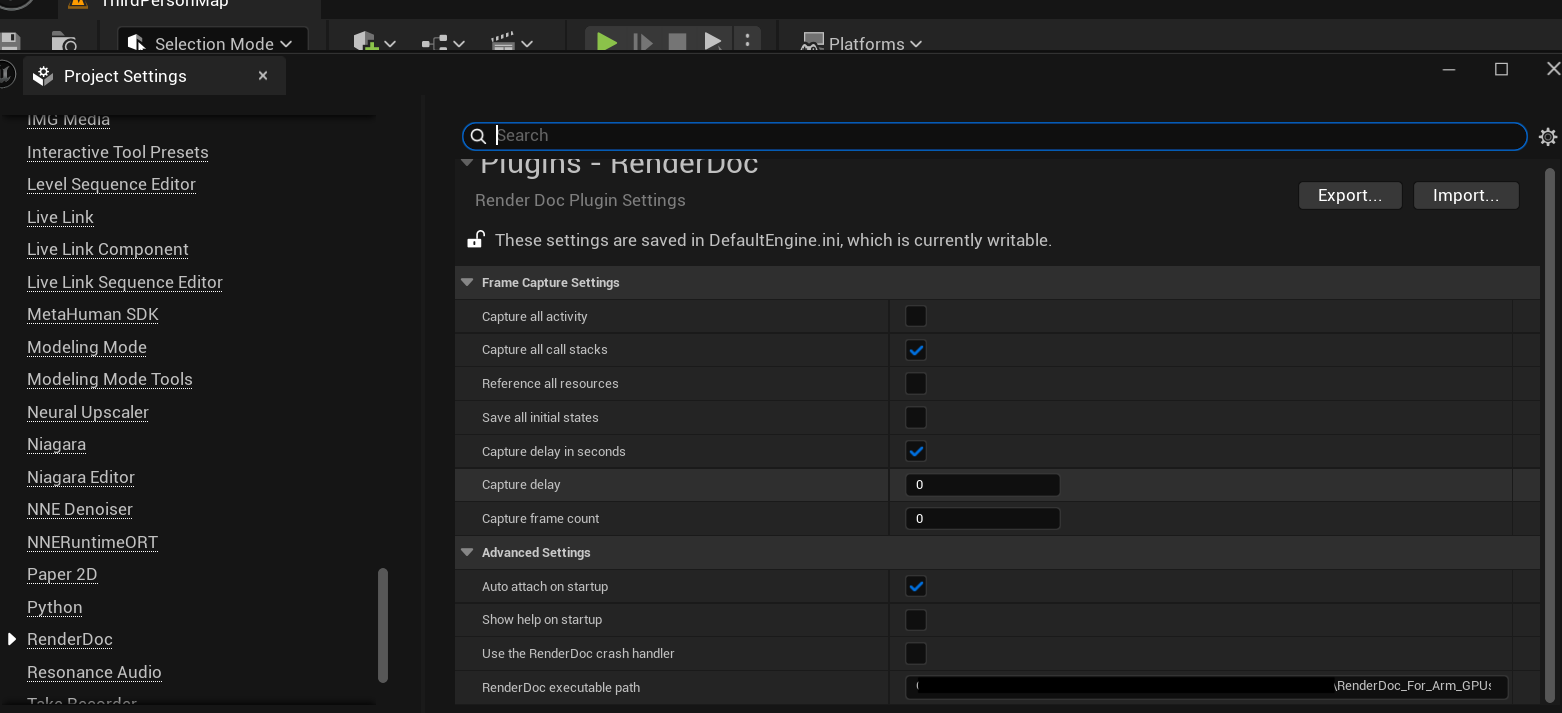Open the Platforms dropdown

click(x=861, y=43)
